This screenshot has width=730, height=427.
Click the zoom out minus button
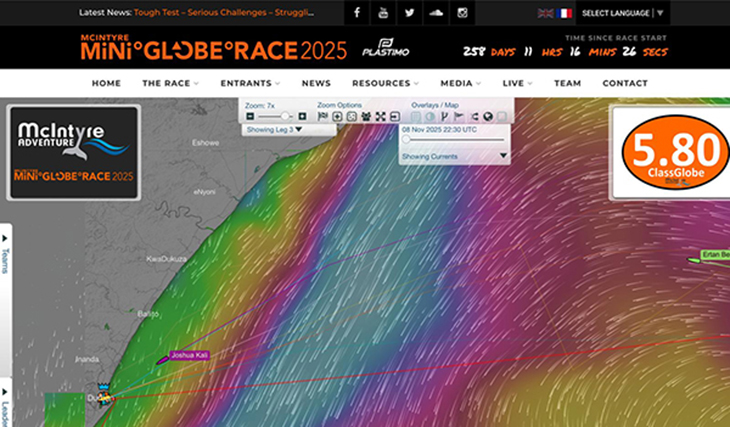click(250, 117)
